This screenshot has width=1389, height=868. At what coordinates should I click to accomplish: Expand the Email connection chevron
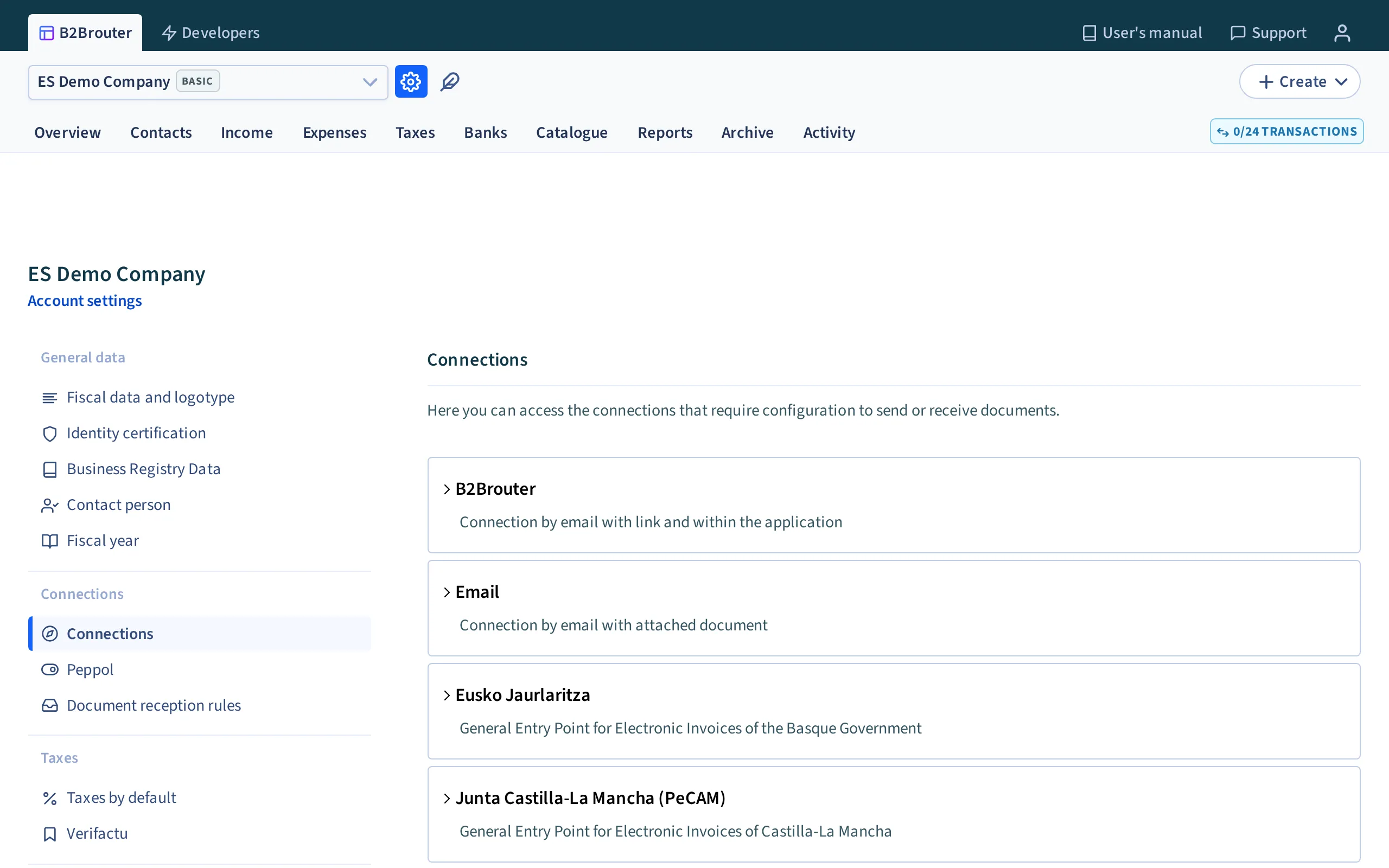pos(447,592)
